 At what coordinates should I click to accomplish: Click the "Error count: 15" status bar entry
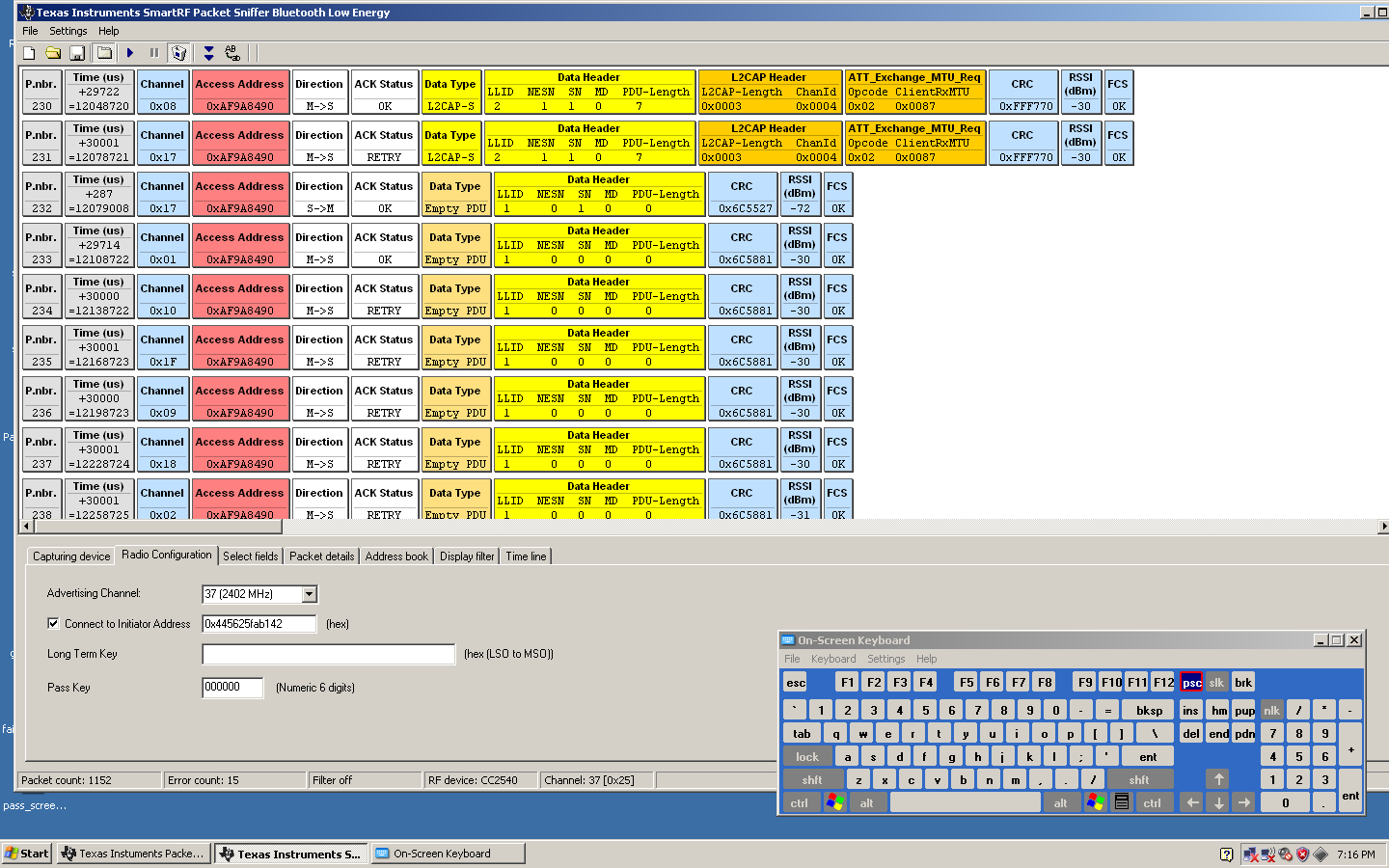235,780
